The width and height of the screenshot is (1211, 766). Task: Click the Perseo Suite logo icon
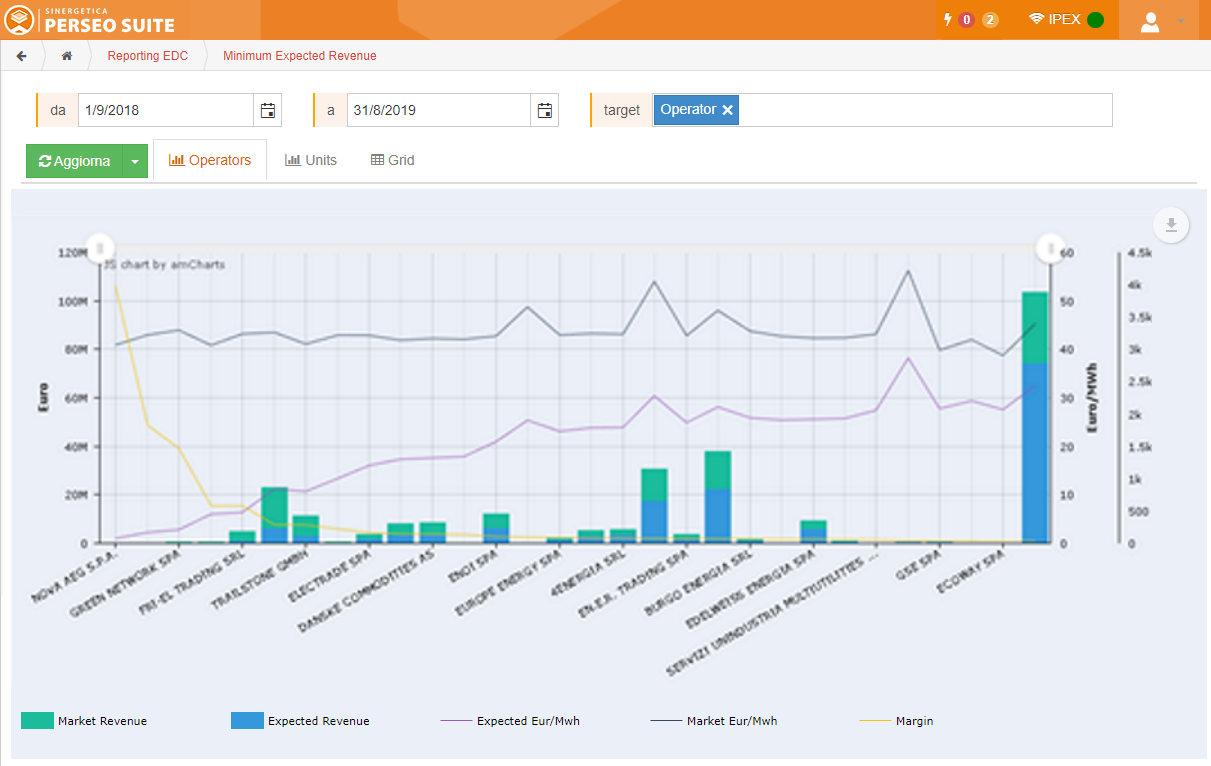20,19
